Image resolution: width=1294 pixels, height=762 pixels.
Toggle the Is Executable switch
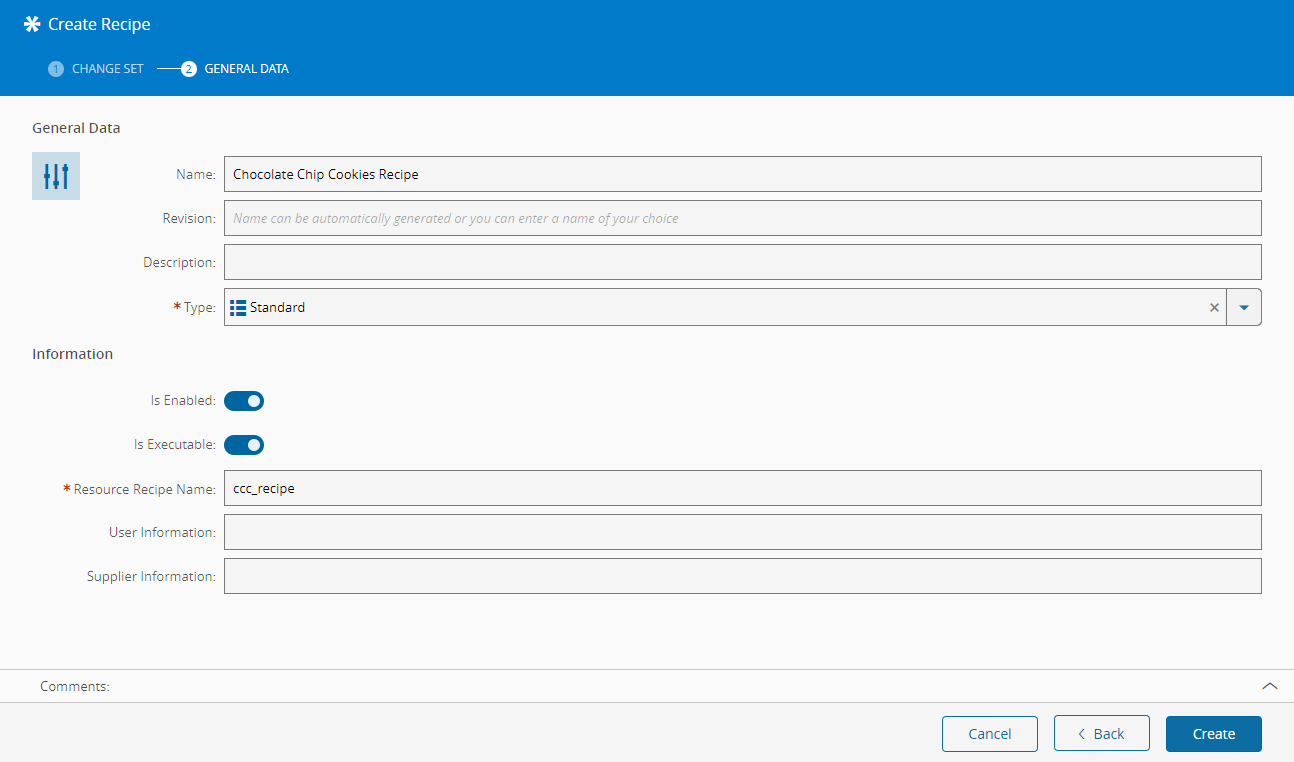click(x=244, y=445)
